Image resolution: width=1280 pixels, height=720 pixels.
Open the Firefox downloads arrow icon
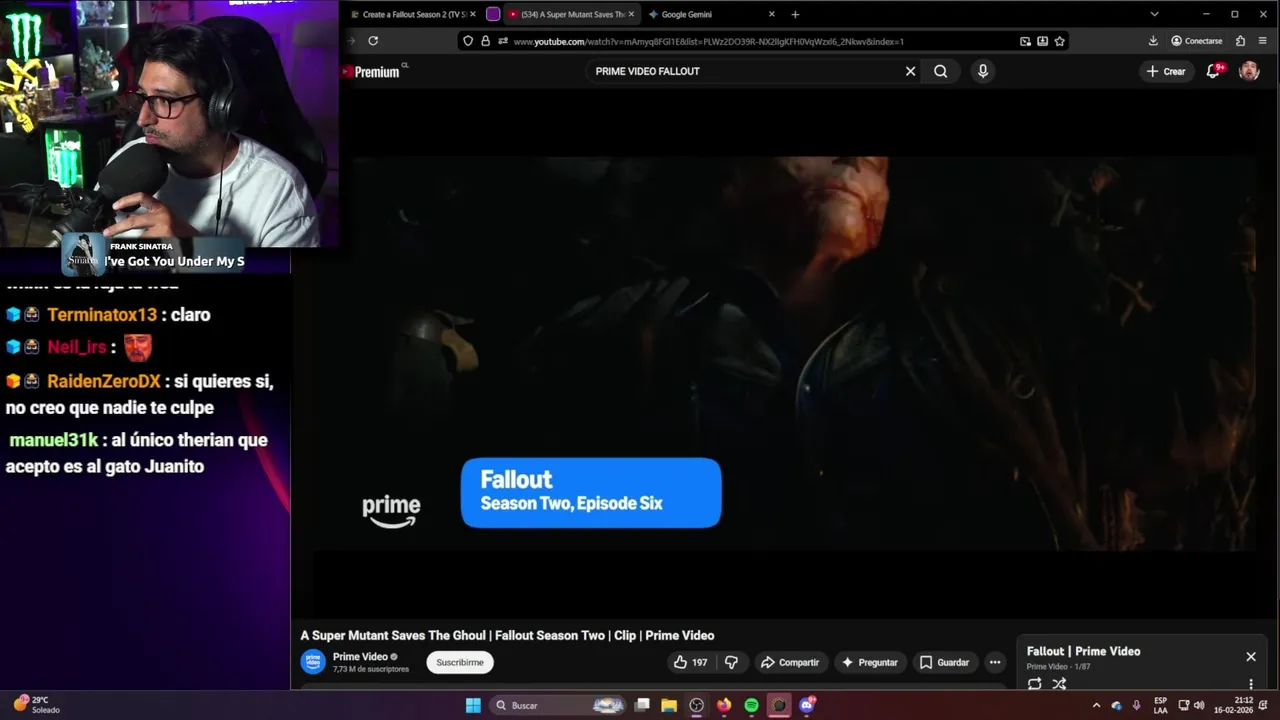click(1153, 41)
